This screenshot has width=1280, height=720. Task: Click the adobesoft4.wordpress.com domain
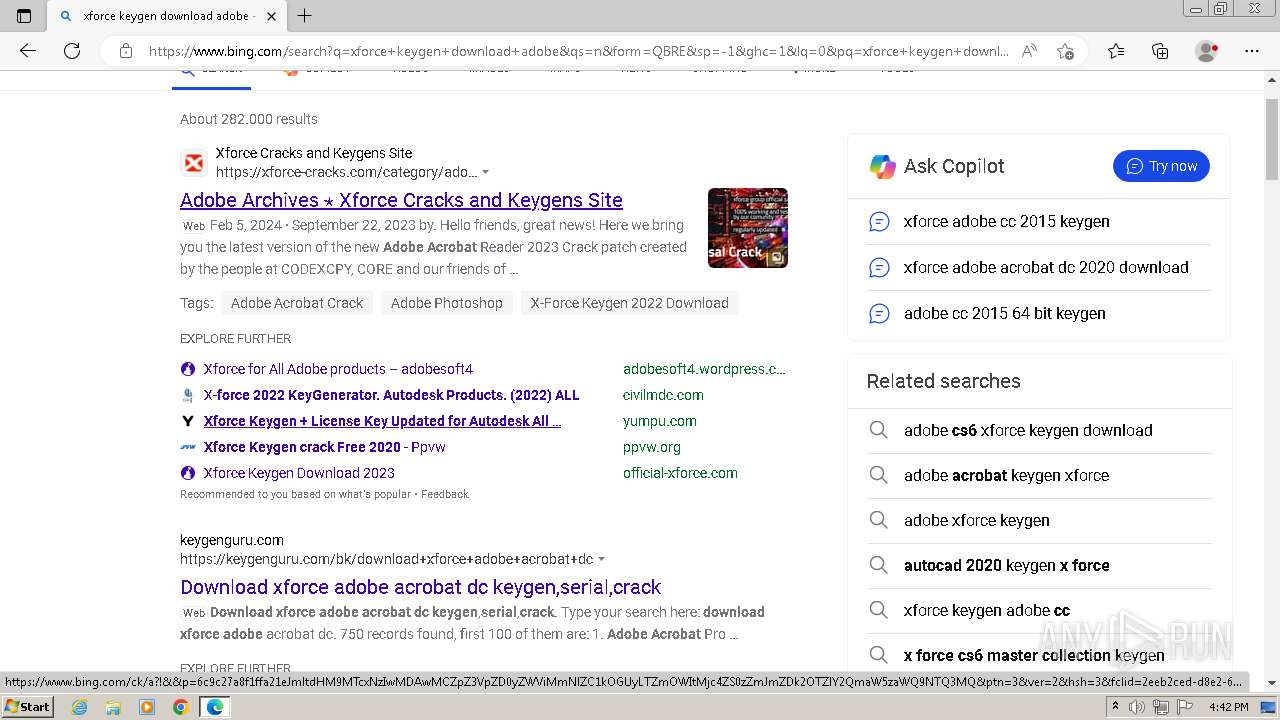pos(704,369)
